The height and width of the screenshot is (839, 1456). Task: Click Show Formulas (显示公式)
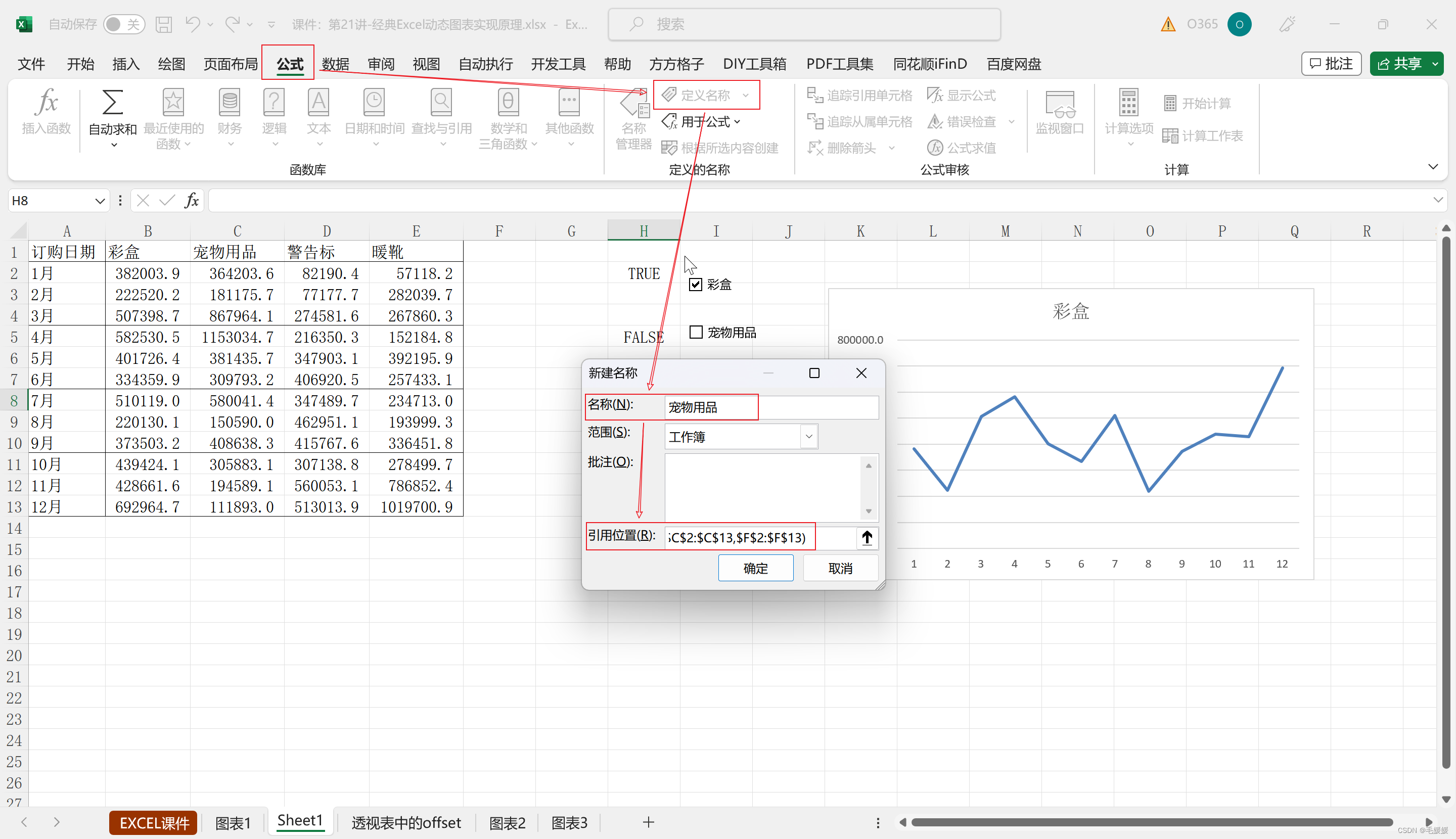pyautogui.click(x=962, y=95)
